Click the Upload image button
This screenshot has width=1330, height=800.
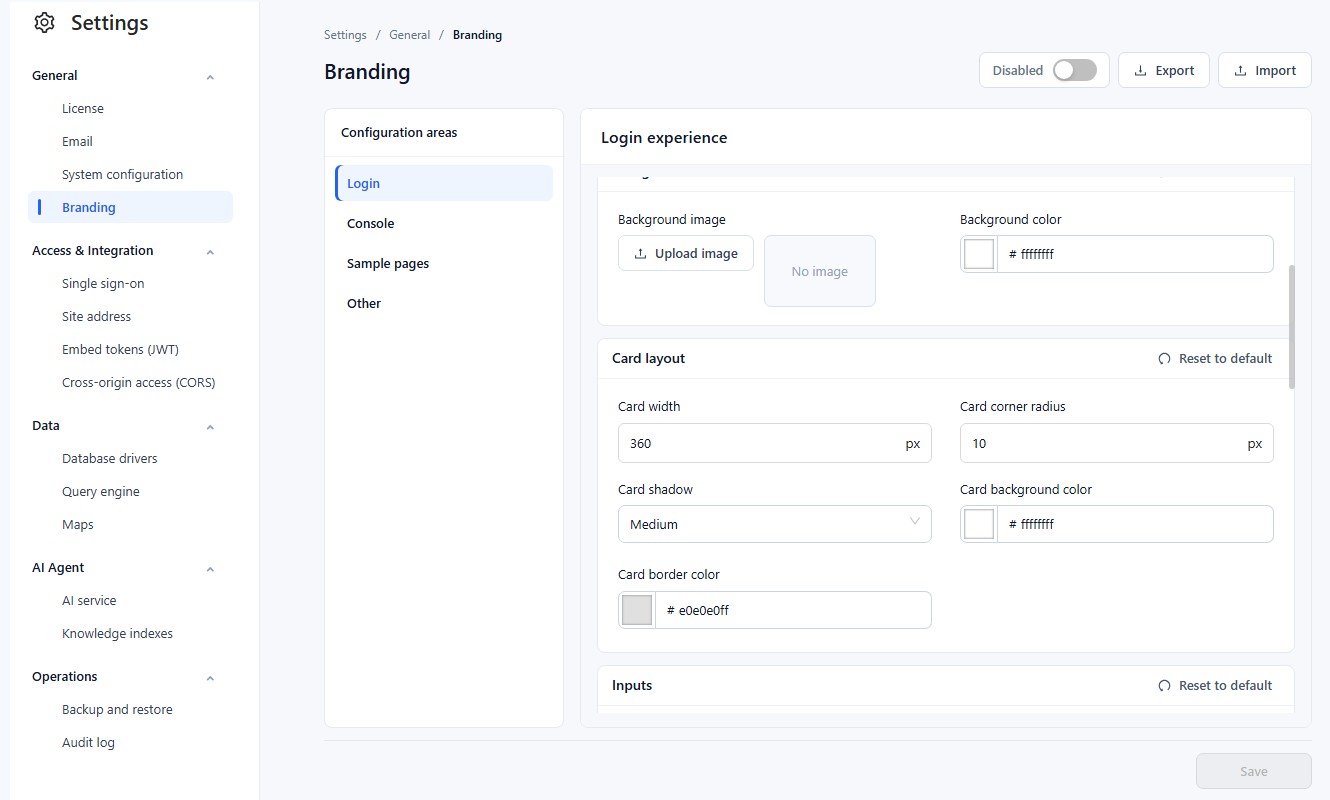pyautogui.click(x=686, y=253)
